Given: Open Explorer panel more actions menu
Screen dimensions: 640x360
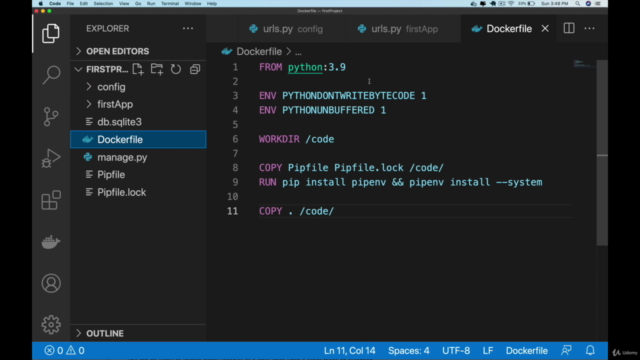Looking at the screenshot, I should tap(188, 29).
